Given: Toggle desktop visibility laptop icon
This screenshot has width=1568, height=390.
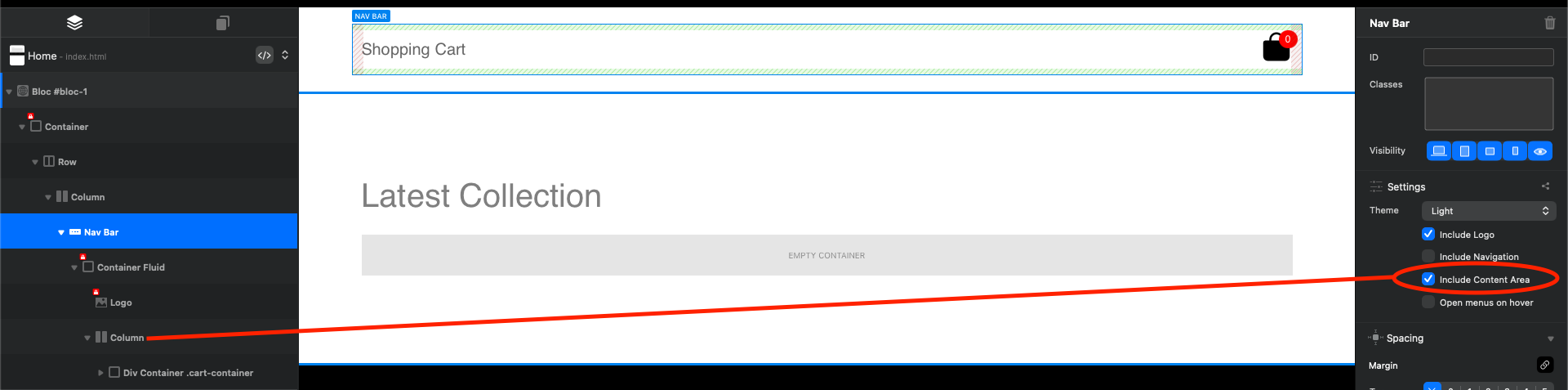Looking at the screenshot, I should (x=1439, y=151).
